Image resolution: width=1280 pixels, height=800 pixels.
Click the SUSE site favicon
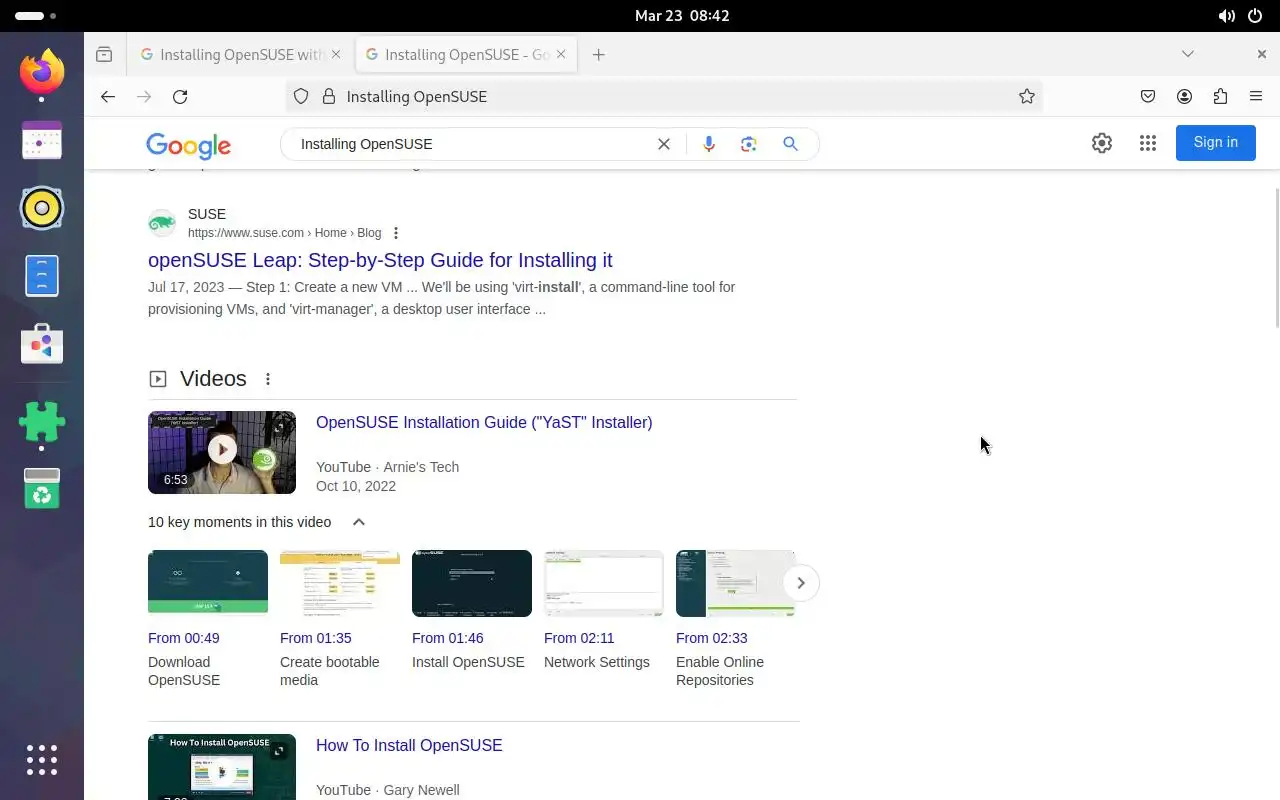click(162, 223)
